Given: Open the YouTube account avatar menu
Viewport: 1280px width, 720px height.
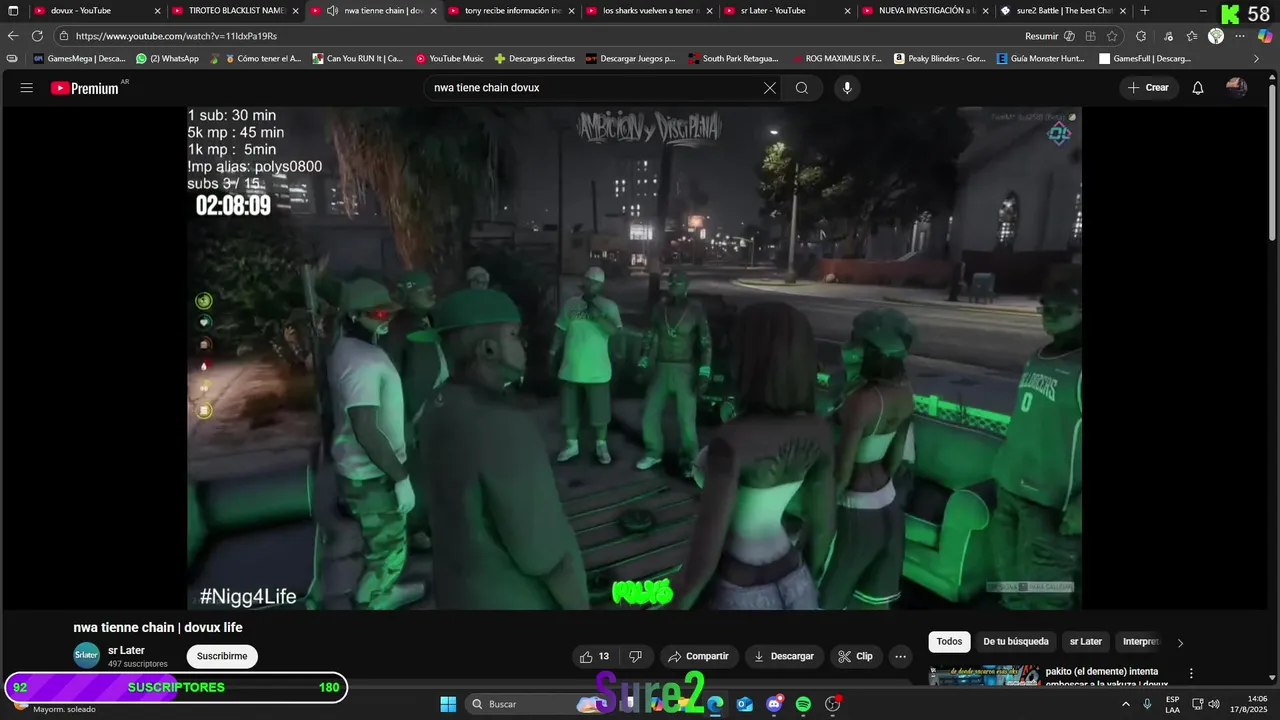Looking at the screenshot, I should [x=1237, y=88].
